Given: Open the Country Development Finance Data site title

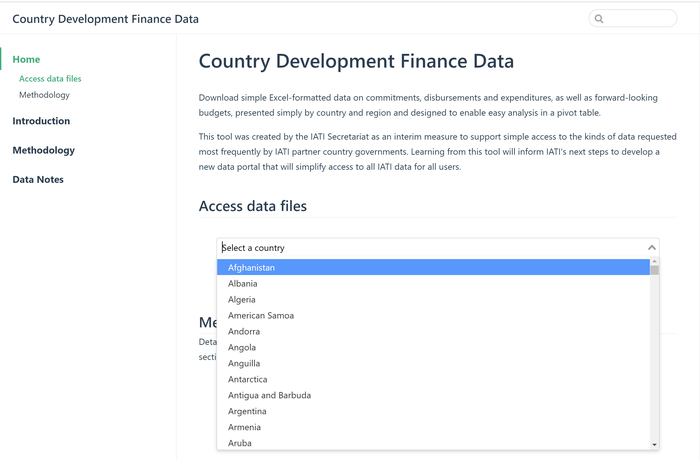Looking at the screenshot, I should 105,19.
